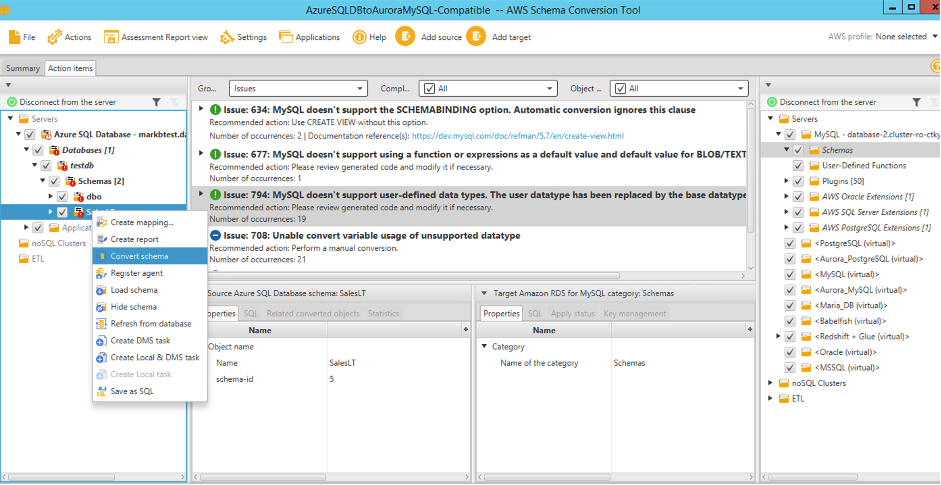Click the issues list vertical scrollbar
The height and width of the screenshot is (485, 941).
750,168
